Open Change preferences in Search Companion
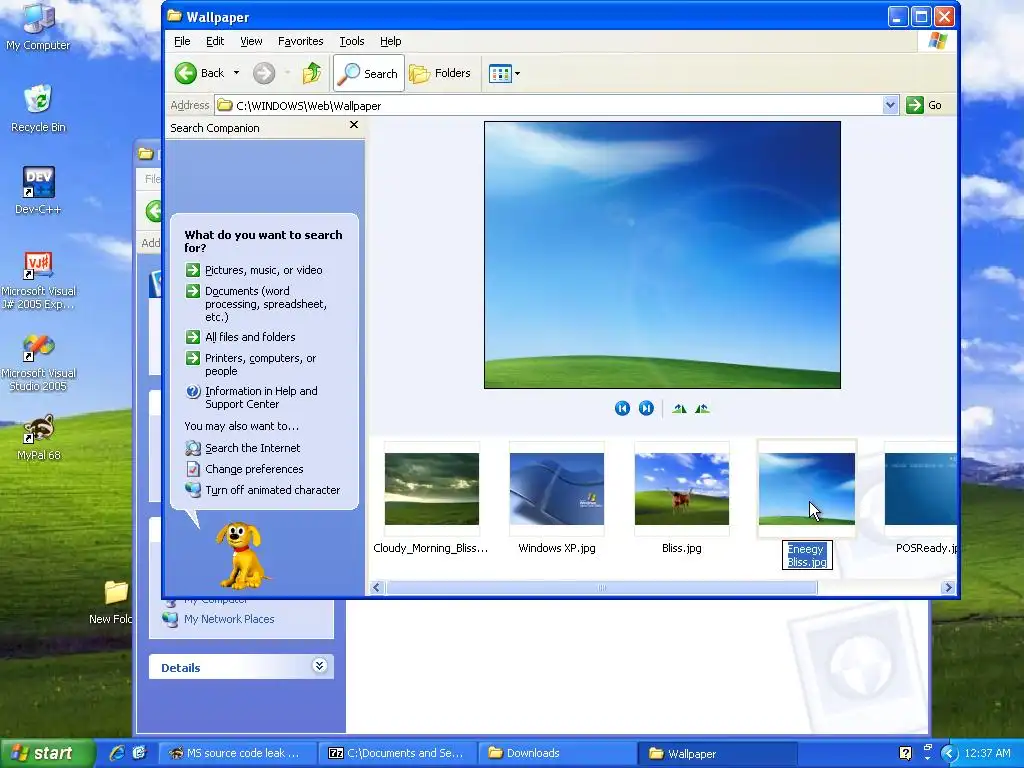Viewport: 1024px width, 768px height. [x=244, y=469]
